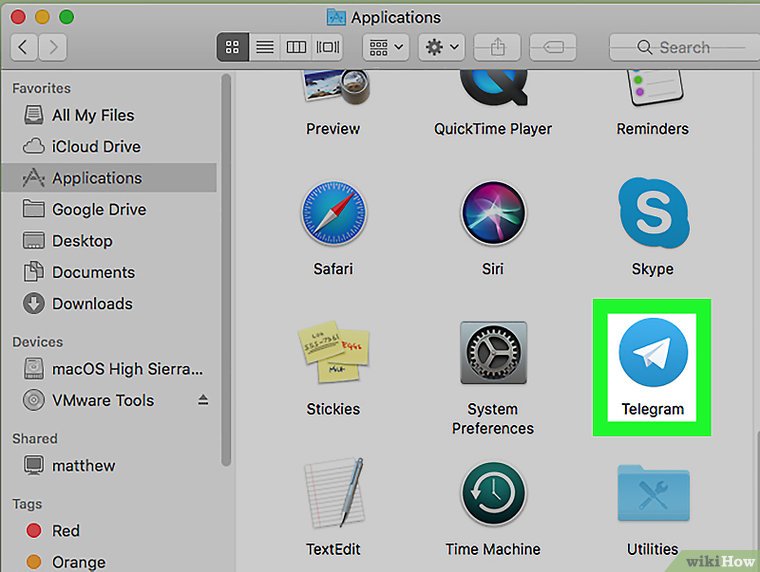Viewport: 760px width, 572px height.
Task: Switch to list view mode
Action: coord(264,47)
